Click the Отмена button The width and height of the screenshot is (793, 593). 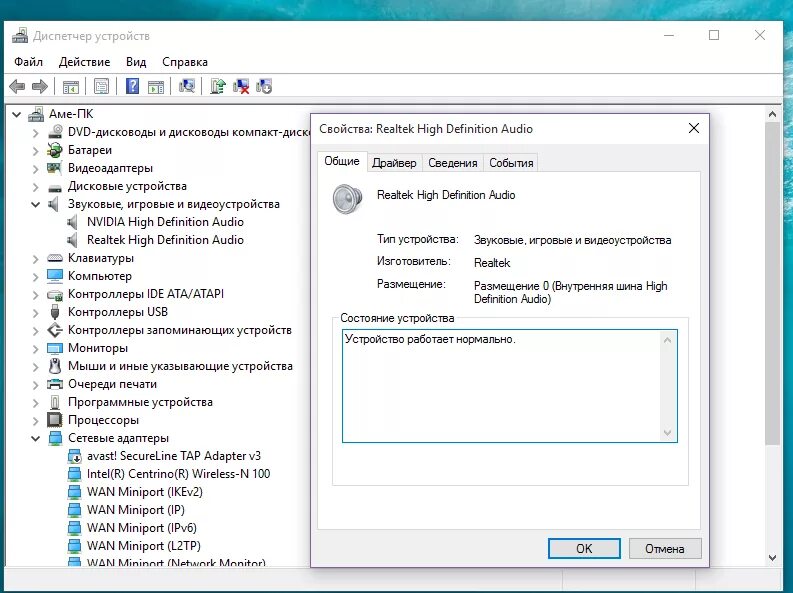pyautogui.click(x=665, y=549)
